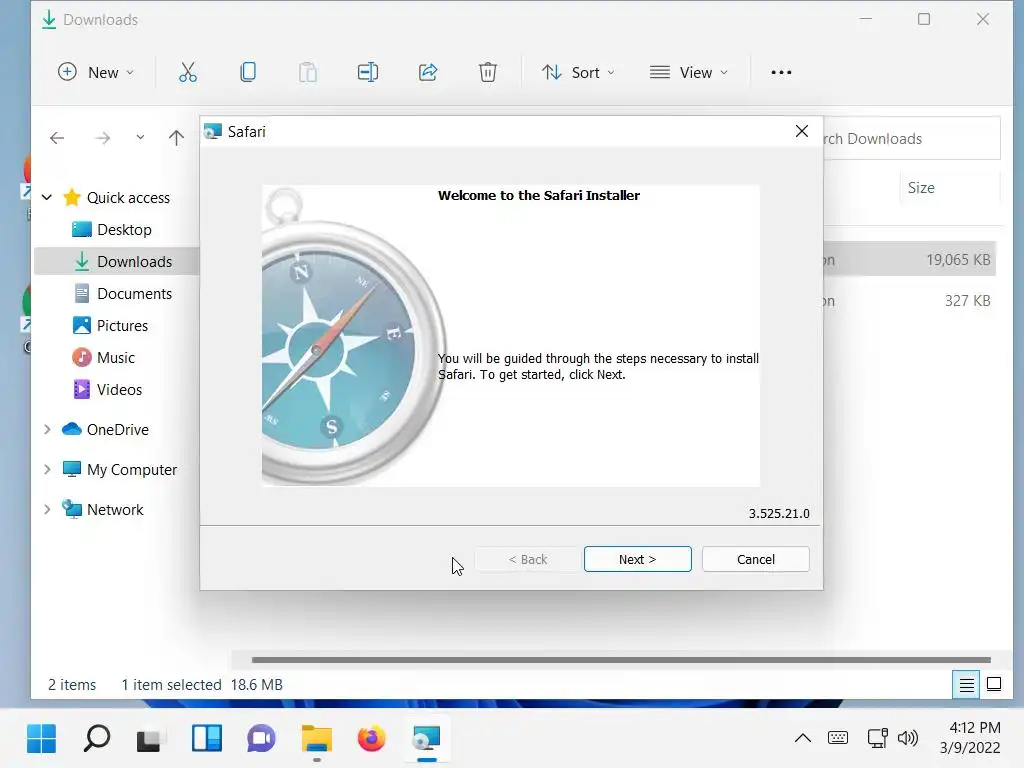Open recent locations chevron

click(x=140, y=137)
